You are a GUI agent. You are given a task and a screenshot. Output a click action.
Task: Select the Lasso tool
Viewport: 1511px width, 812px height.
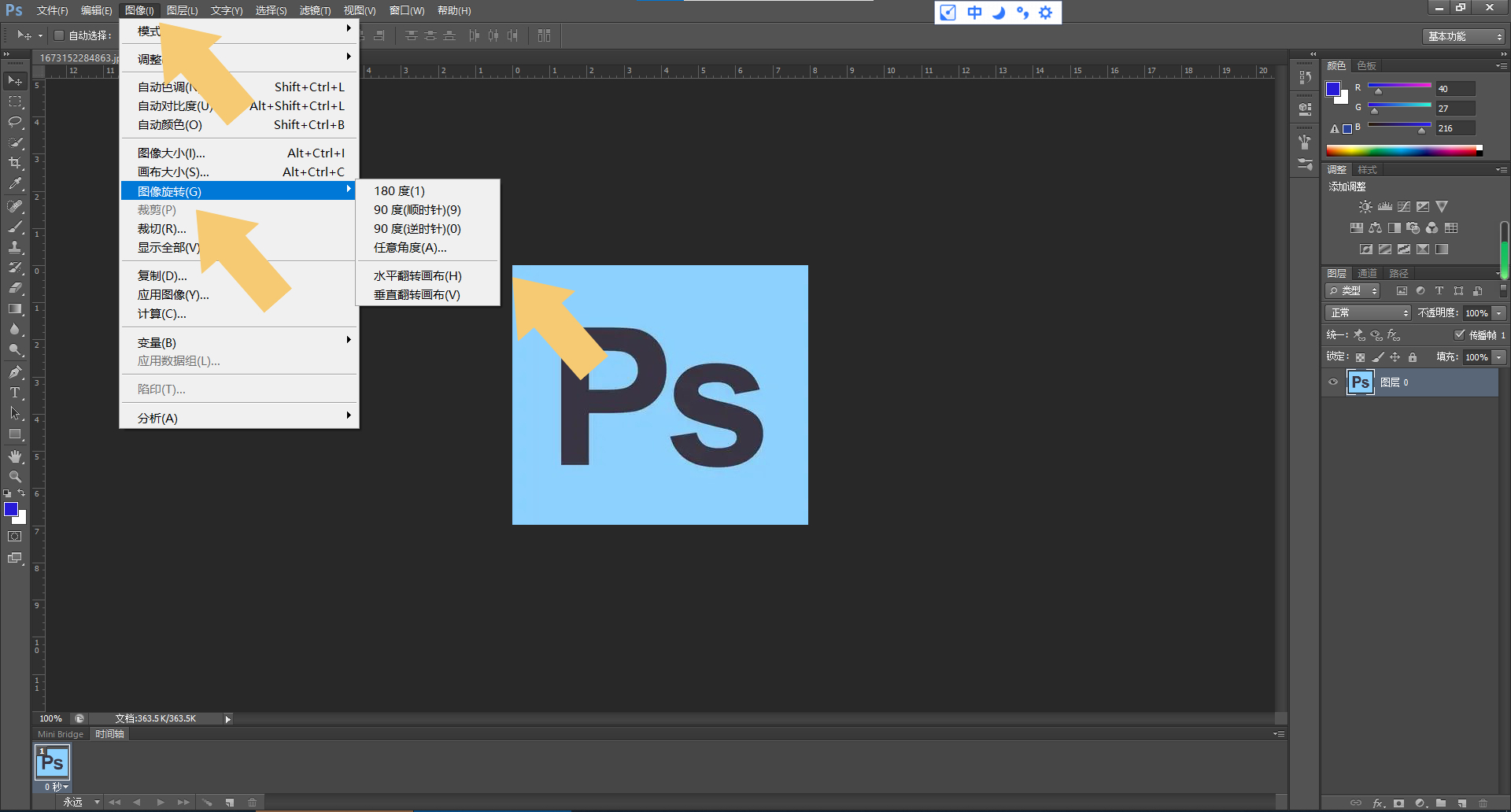(x=15, y=122)
